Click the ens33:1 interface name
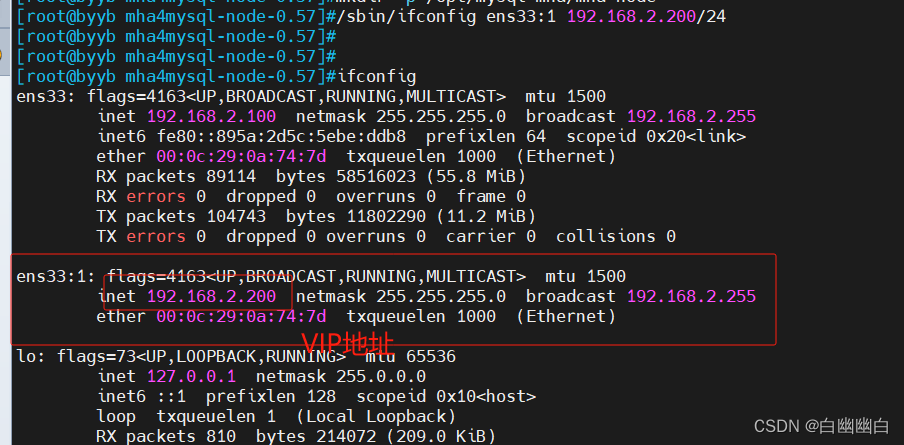 (56, 276)
